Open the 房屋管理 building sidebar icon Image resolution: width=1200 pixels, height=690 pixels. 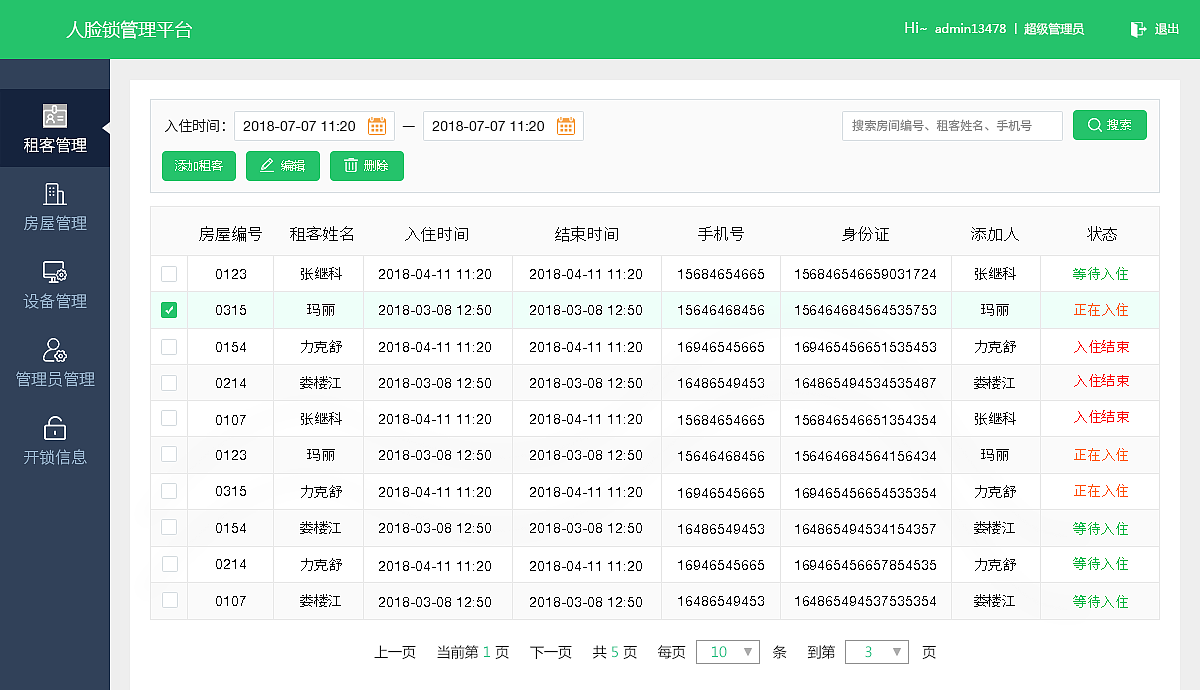tap(55, 195)
